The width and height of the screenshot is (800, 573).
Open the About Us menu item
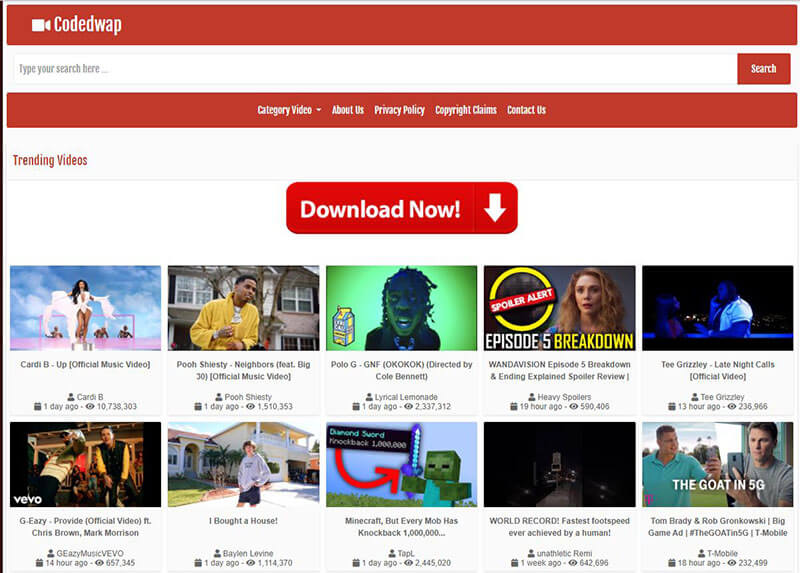348,110
